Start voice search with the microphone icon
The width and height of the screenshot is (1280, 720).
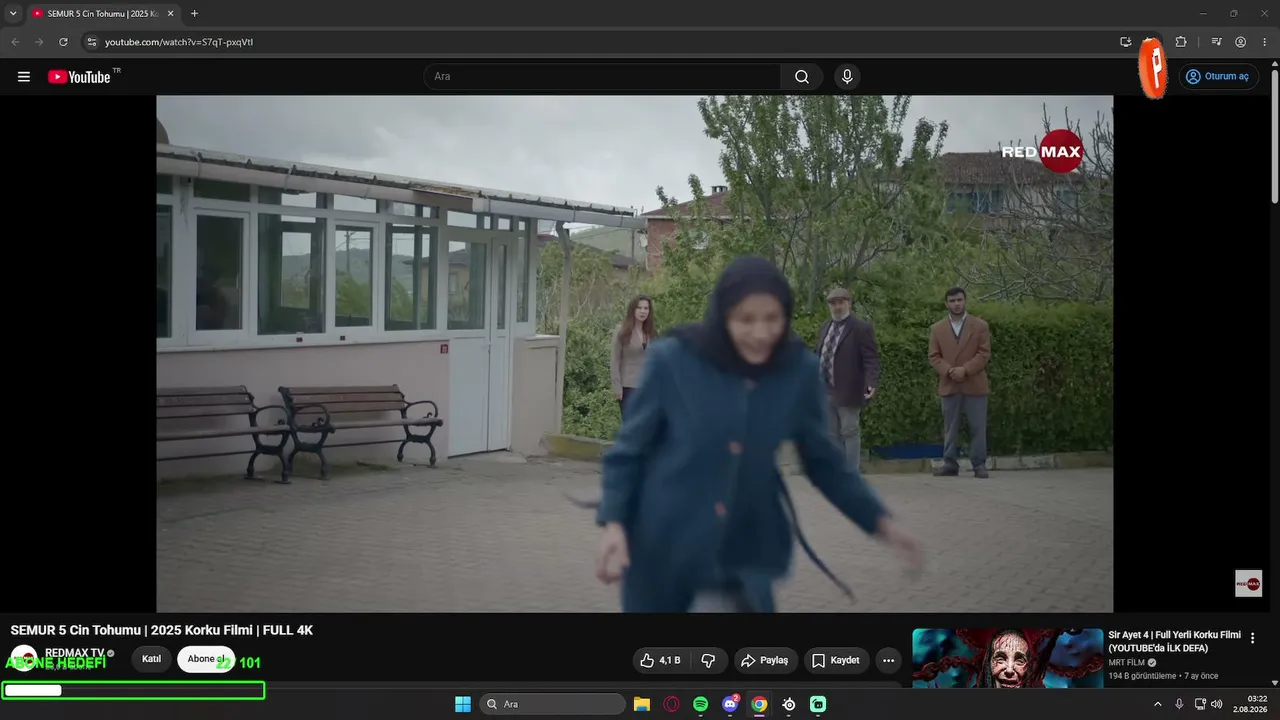[x=847, y=77]
